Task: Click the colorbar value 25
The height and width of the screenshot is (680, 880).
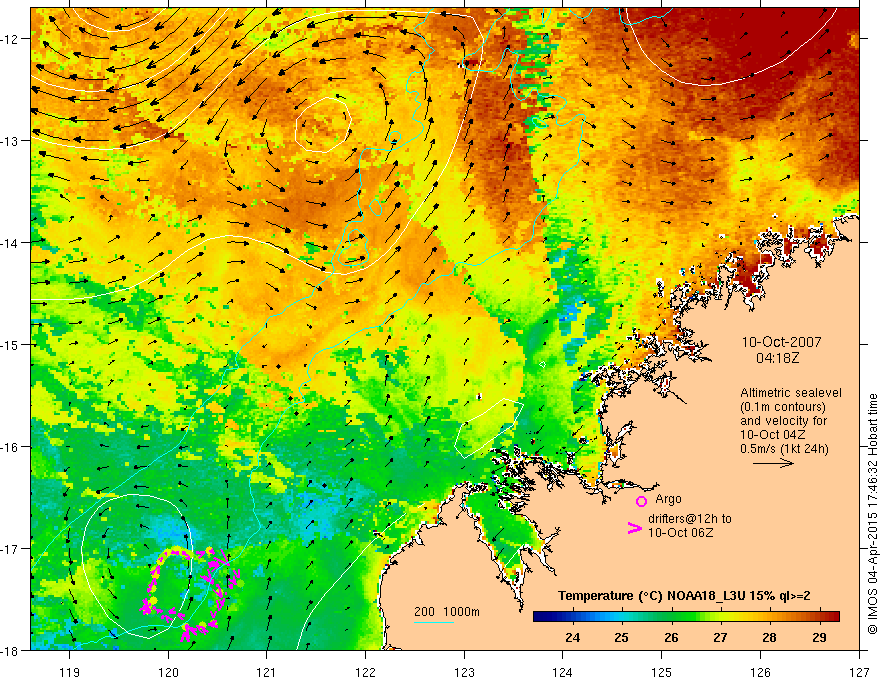Action: pyautogui.click(x=621, y=638)
